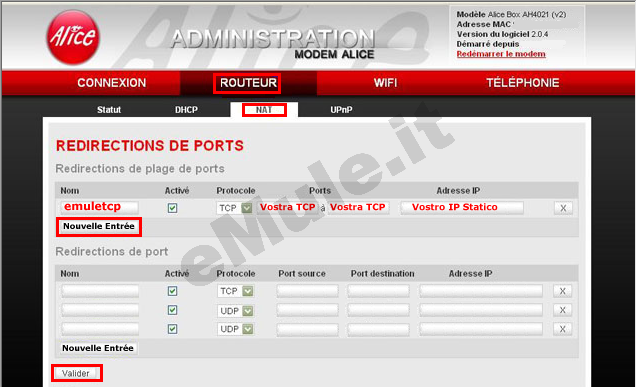The width and height of the screenshot is (636, 387).
Task: Switch to the DHCP sub-tab
Action: click(186, 110)
